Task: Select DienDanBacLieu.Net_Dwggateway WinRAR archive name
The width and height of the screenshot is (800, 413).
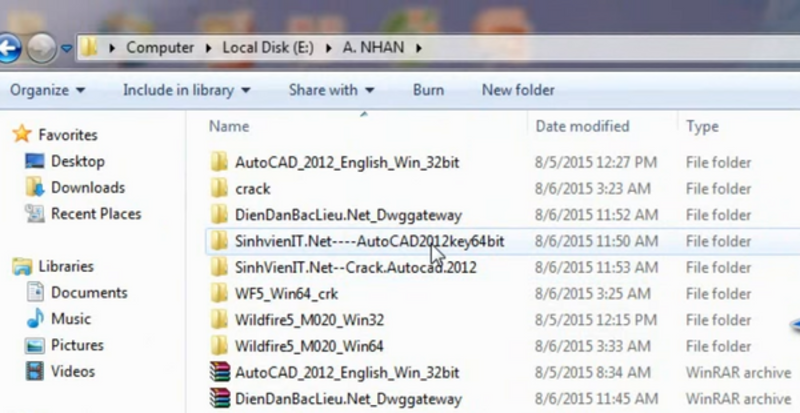Action: click(x=348, y=399)
